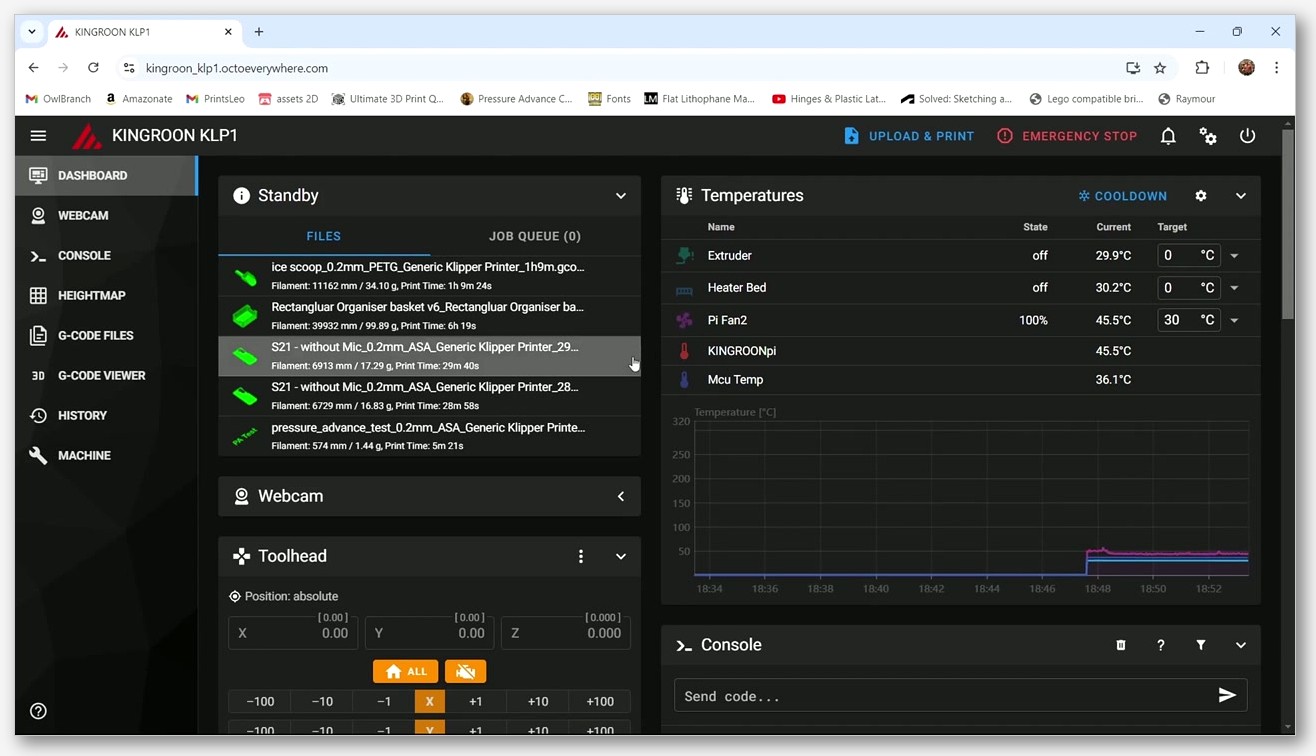Go back in browser
Viewport: 1316px width, 756px height.
pos(34,68)
